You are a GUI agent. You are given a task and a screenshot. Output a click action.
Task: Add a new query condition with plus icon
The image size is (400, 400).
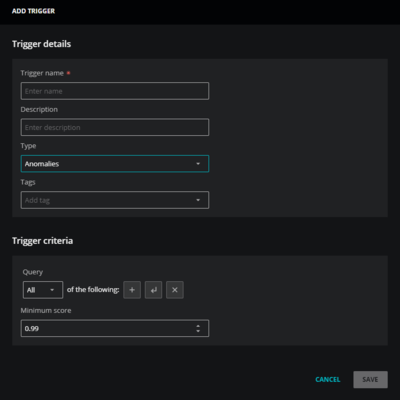click(132, 290)
